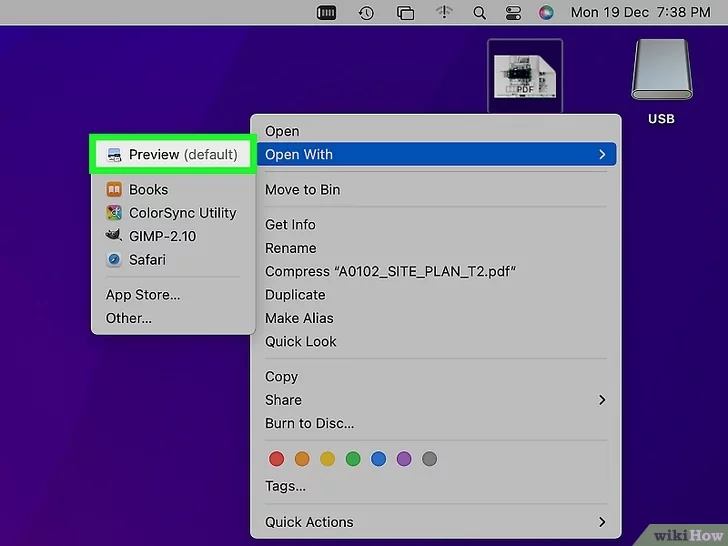Click the ColorSync Utility icon
This screenshot has height=546, width=728.
[114, 213]
